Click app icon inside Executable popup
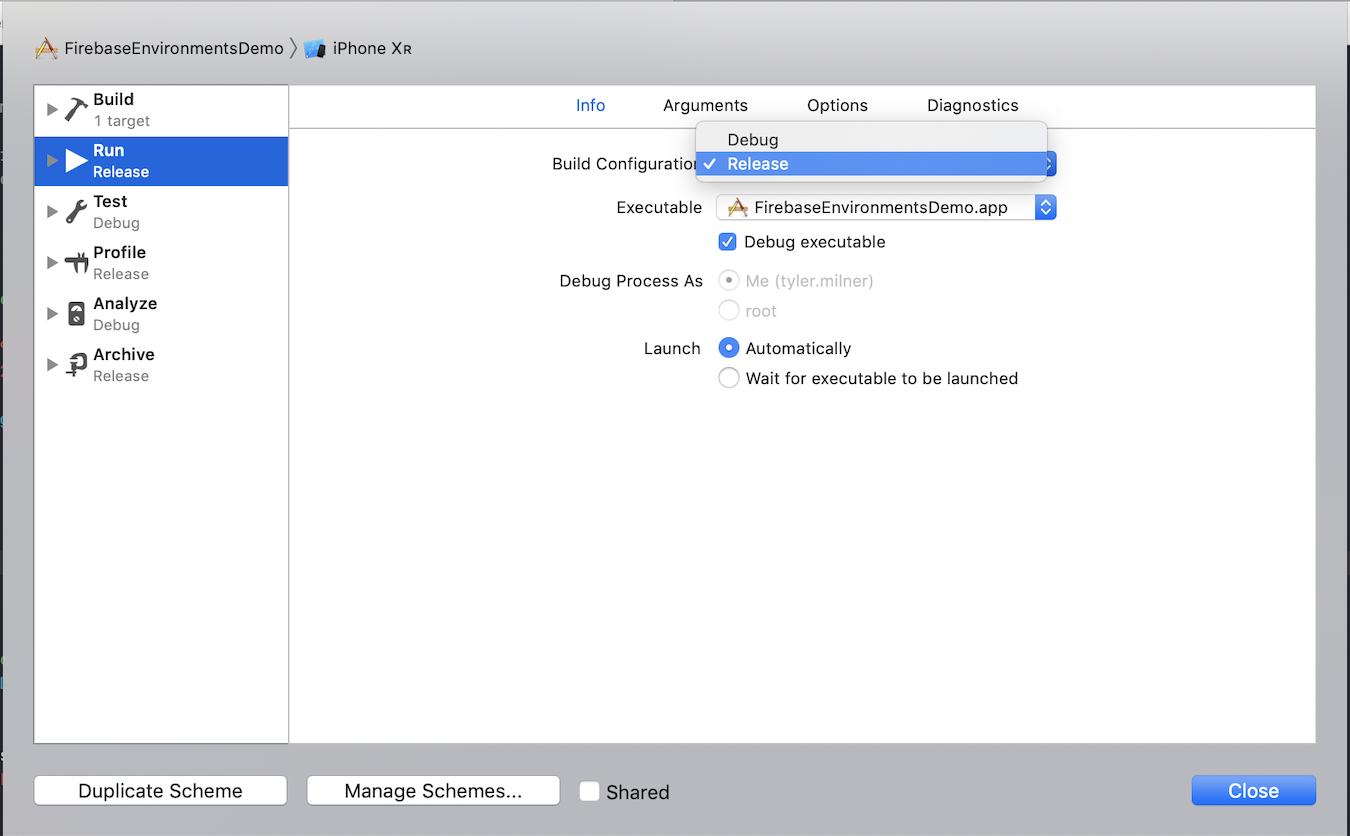The image size is (1350, 836). 738,207
